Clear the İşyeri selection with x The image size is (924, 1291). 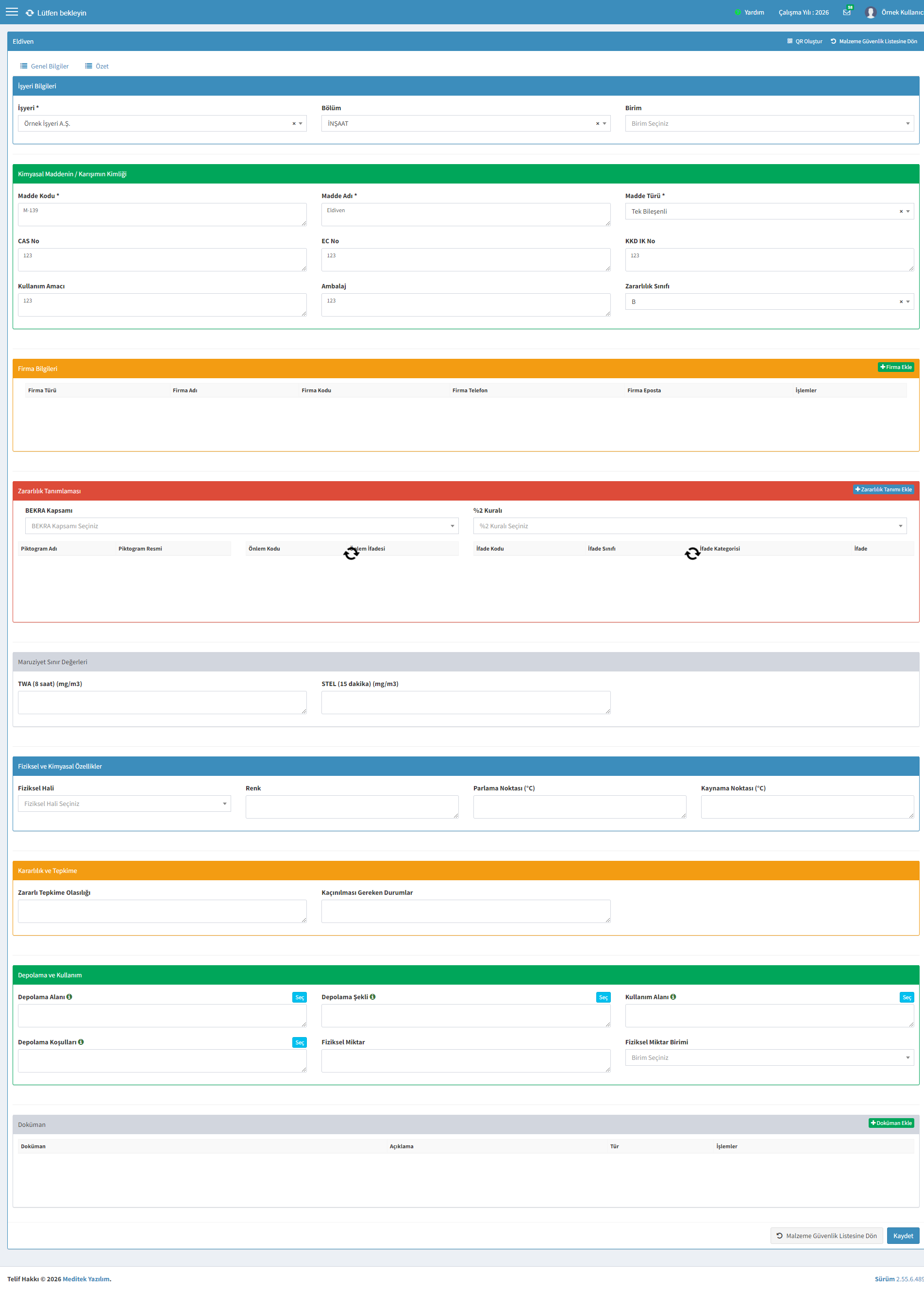294,123
